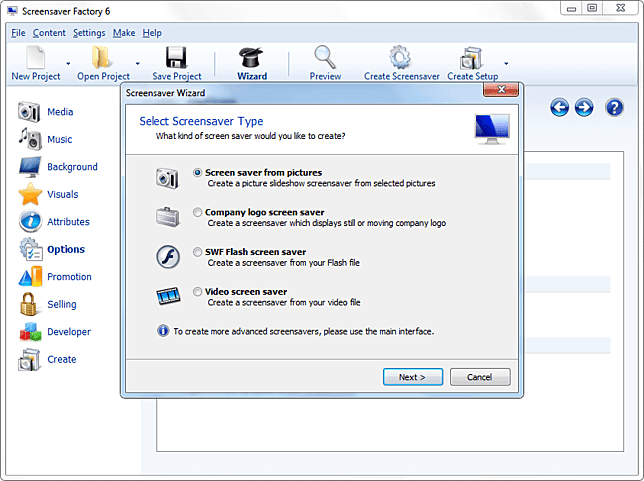
Task: Go back with the left arrow
Action: (x=559, y=108)
